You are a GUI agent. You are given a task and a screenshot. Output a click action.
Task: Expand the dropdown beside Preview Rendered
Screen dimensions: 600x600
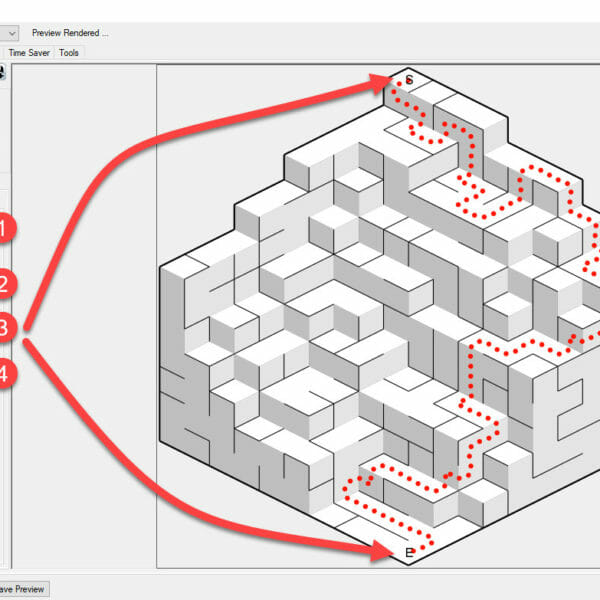tap(11, 34)
